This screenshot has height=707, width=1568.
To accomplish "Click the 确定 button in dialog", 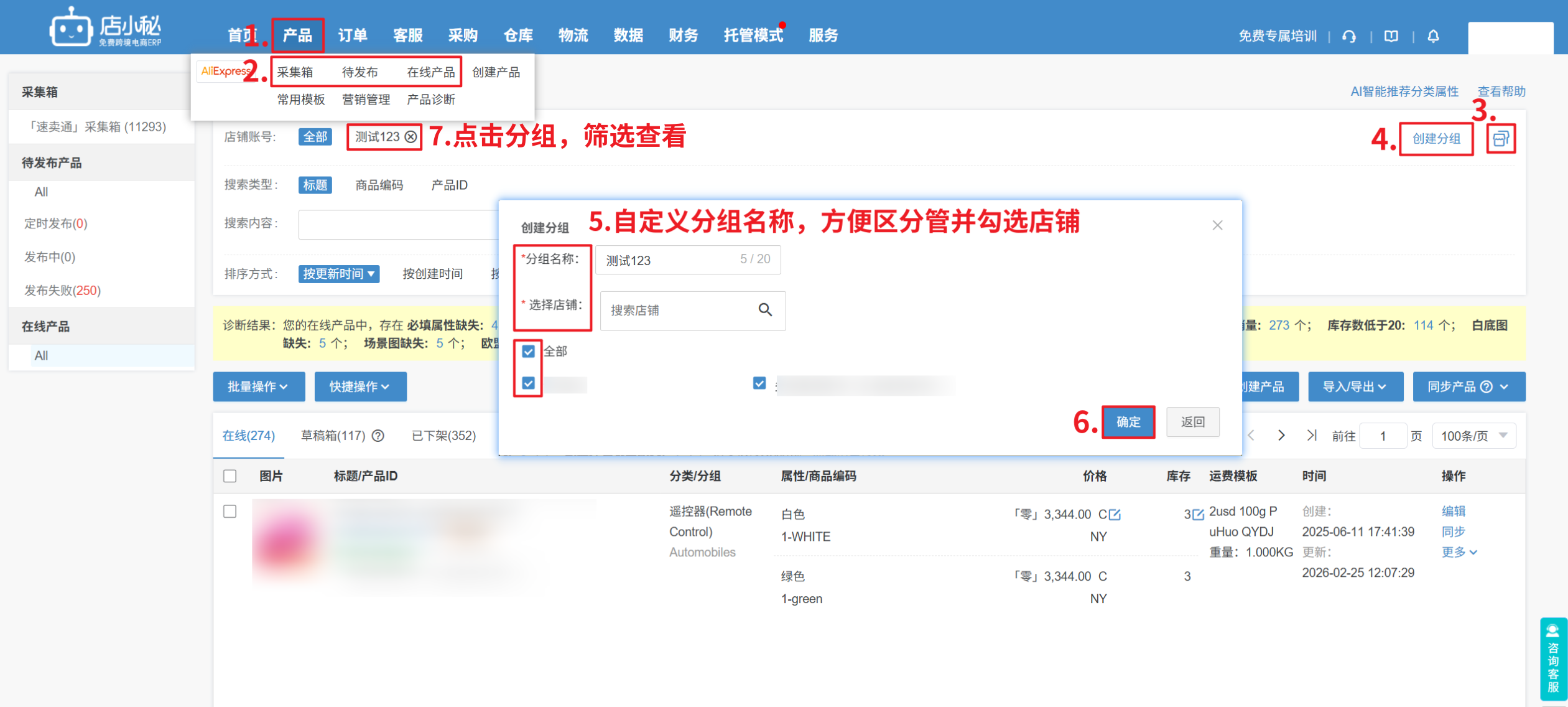I will coord(1128,422).
